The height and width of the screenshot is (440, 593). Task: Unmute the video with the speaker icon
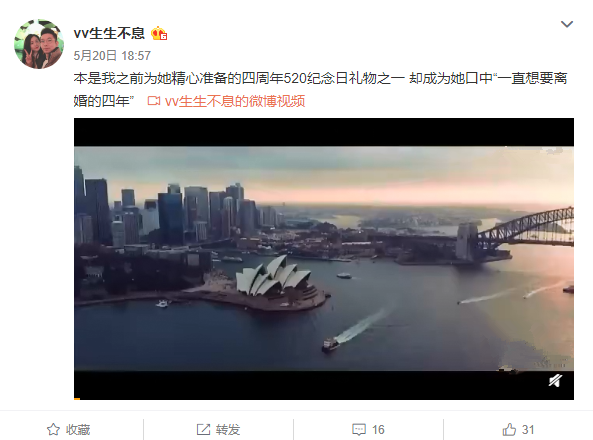tap(555, 381)
